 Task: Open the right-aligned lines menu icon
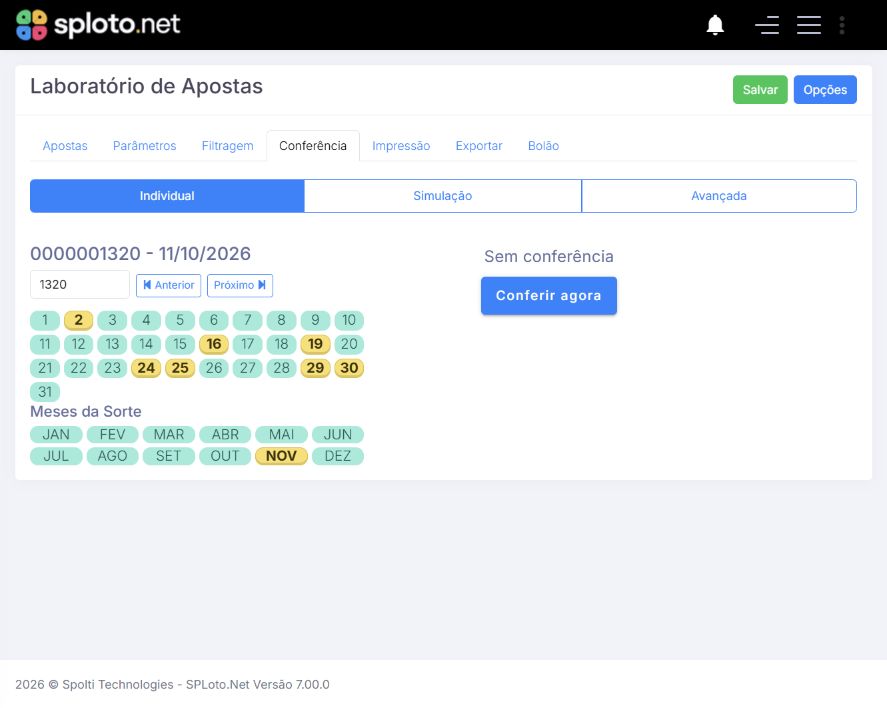point(767,25)
